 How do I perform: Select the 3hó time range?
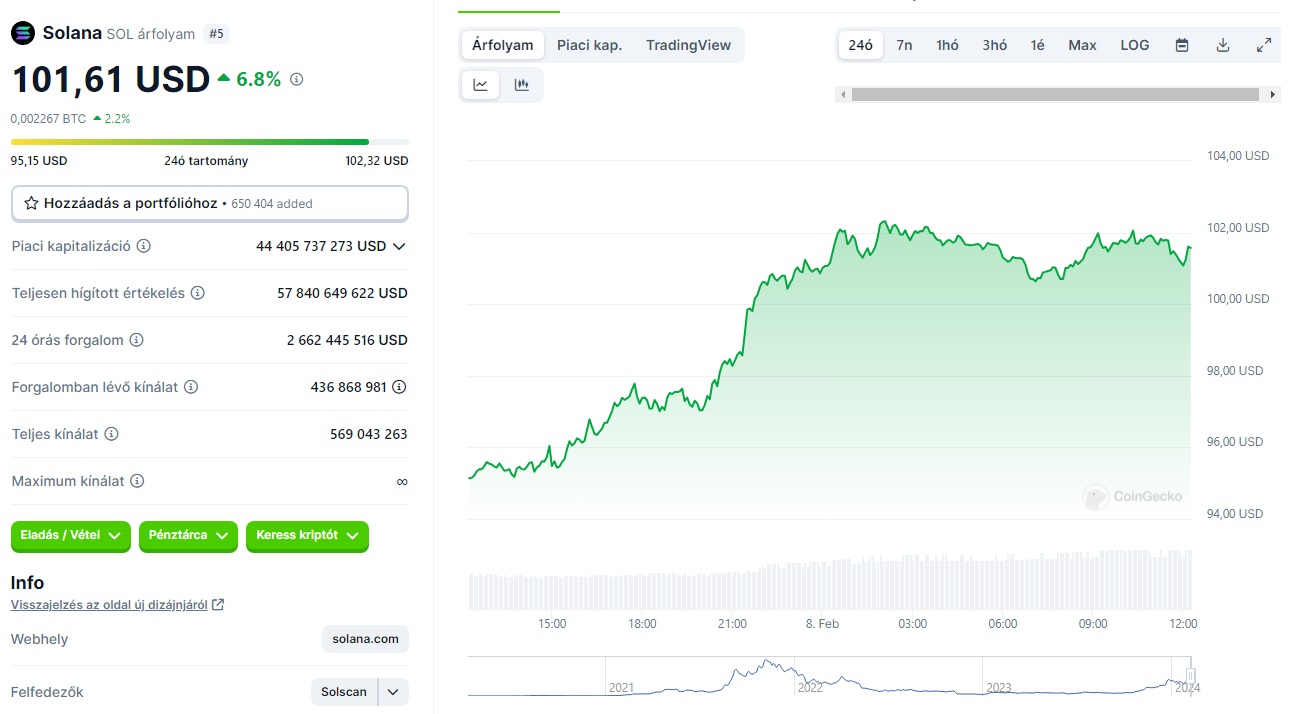tap(994, 45)
